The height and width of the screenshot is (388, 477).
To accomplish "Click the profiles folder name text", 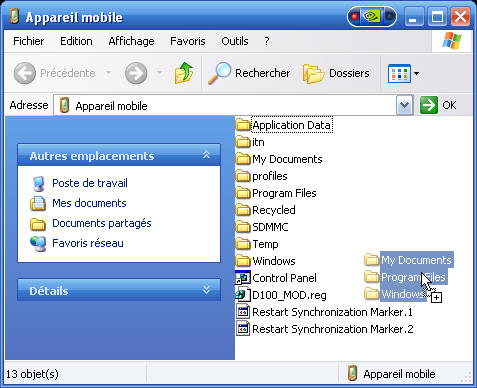I will [270, 176].
